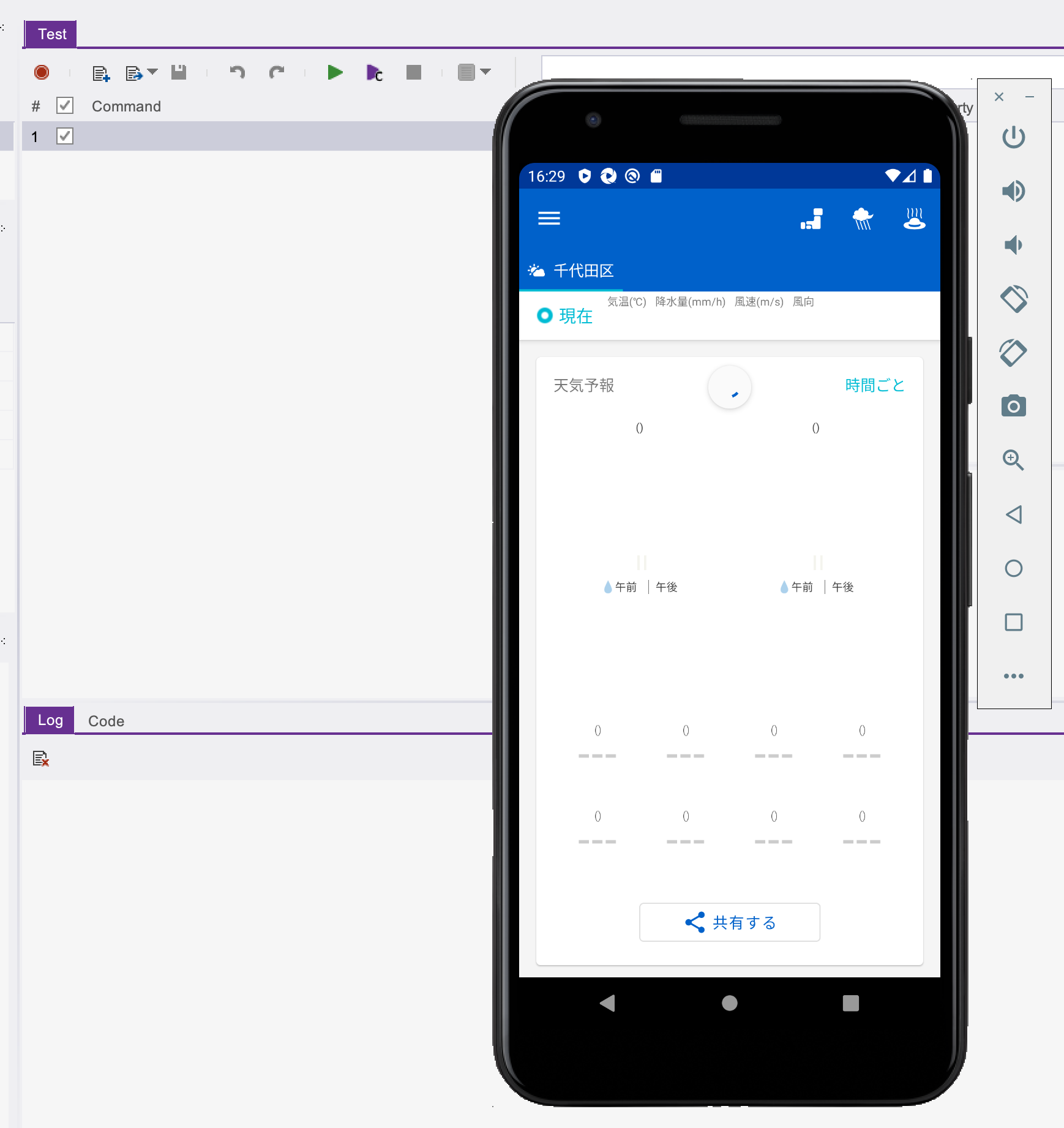This screenshot has width=1064, height=1128.
Task: Raise the emulator volume
Action: pos(1014,191)
